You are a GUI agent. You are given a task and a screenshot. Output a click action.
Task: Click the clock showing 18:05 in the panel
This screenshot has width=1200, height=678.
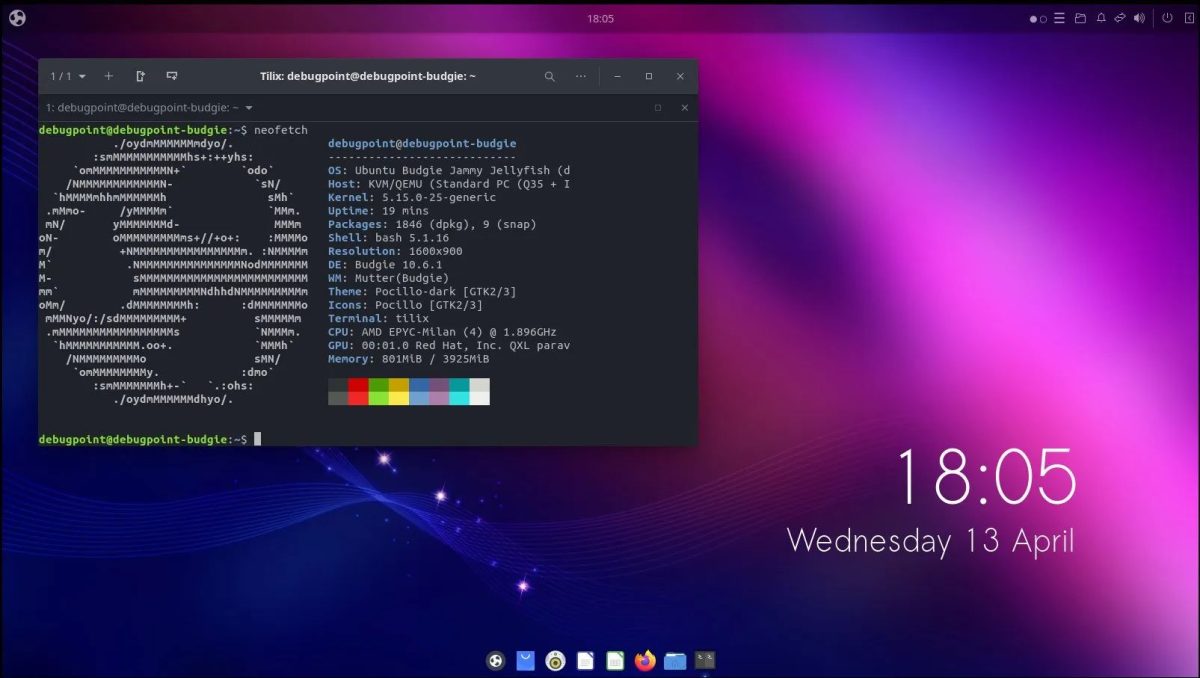click(x=600, y=18)
